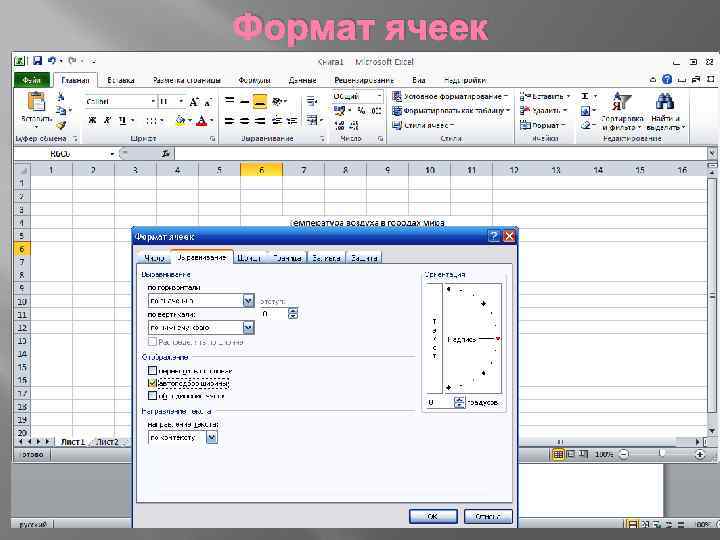Click the Save floppy icon
This screenshot has height=540, width=720.
click(x=37, y=61)
